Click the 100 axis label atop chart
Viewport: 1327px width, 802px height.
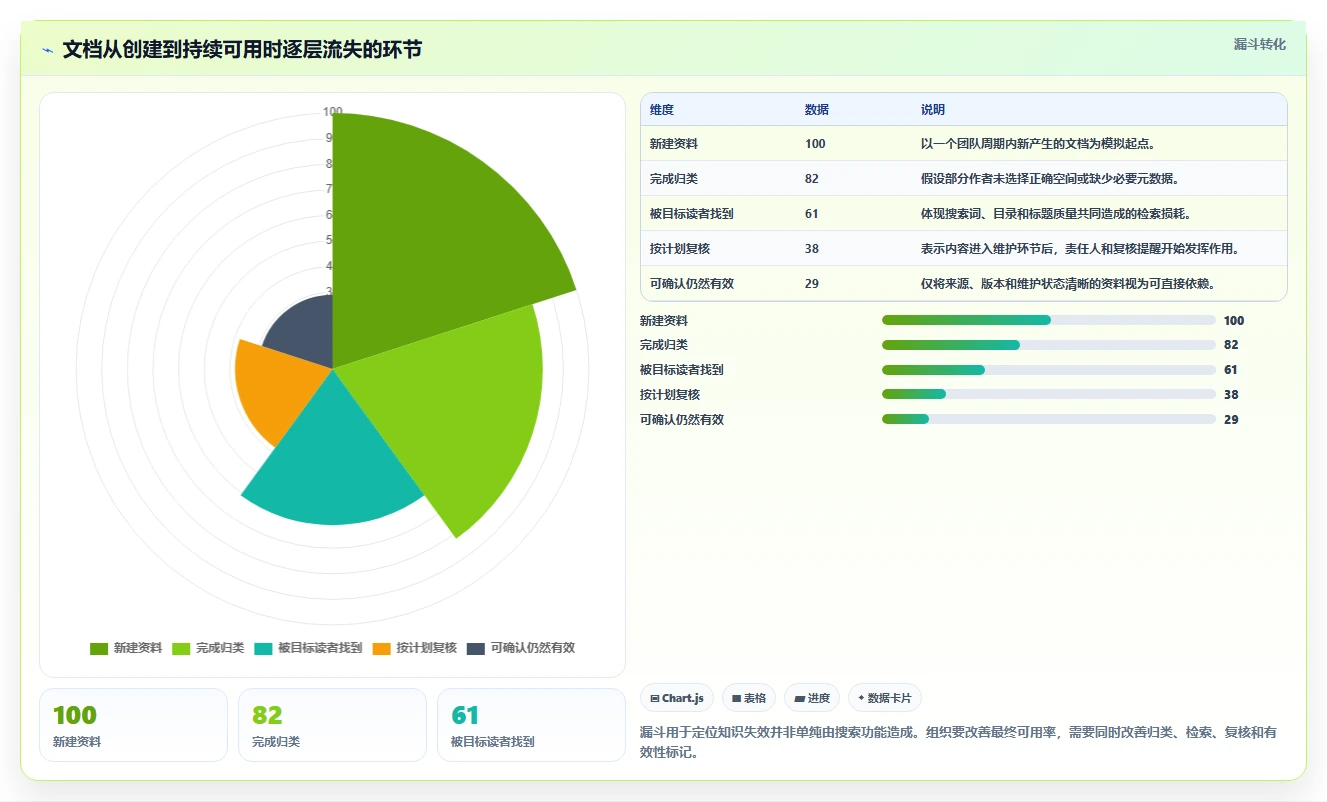tap(333, 112)
